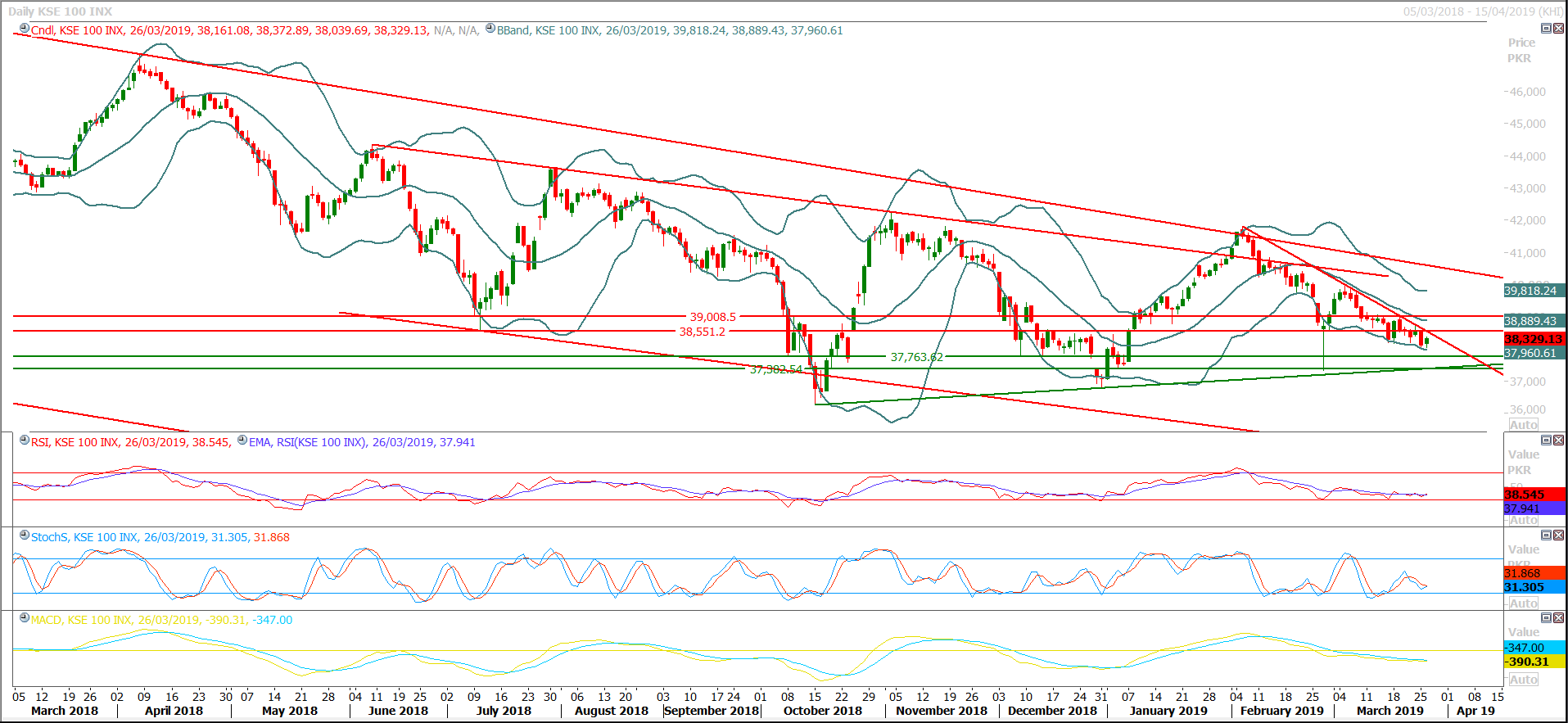Click the Apr 19 label on time axis
The width and height of the screenshot is (1568, 723).
tap(1475, 711)
